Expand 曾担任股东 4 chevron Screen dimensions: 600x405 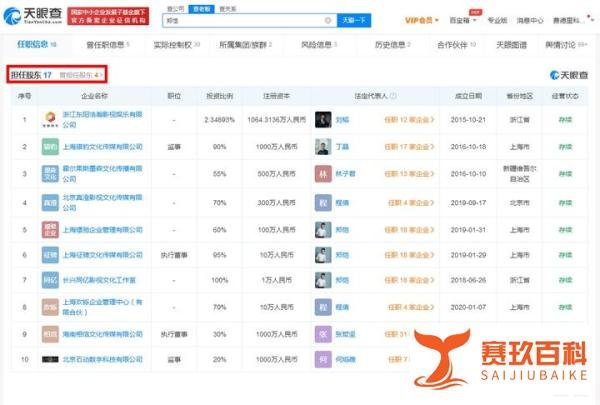[x=101, y=75]
